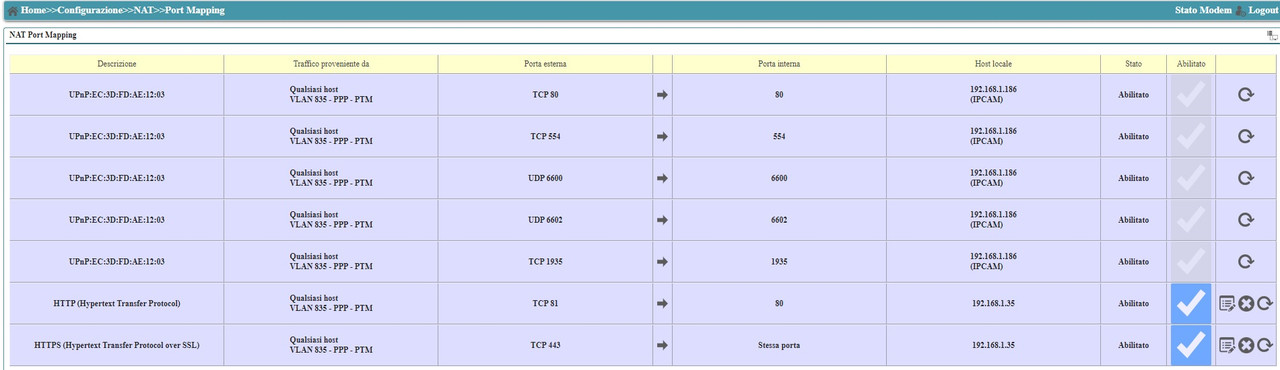
Task: Disable the HTTPS TCP 443 mapping checkbox
Action: [x=1190, y=345]
